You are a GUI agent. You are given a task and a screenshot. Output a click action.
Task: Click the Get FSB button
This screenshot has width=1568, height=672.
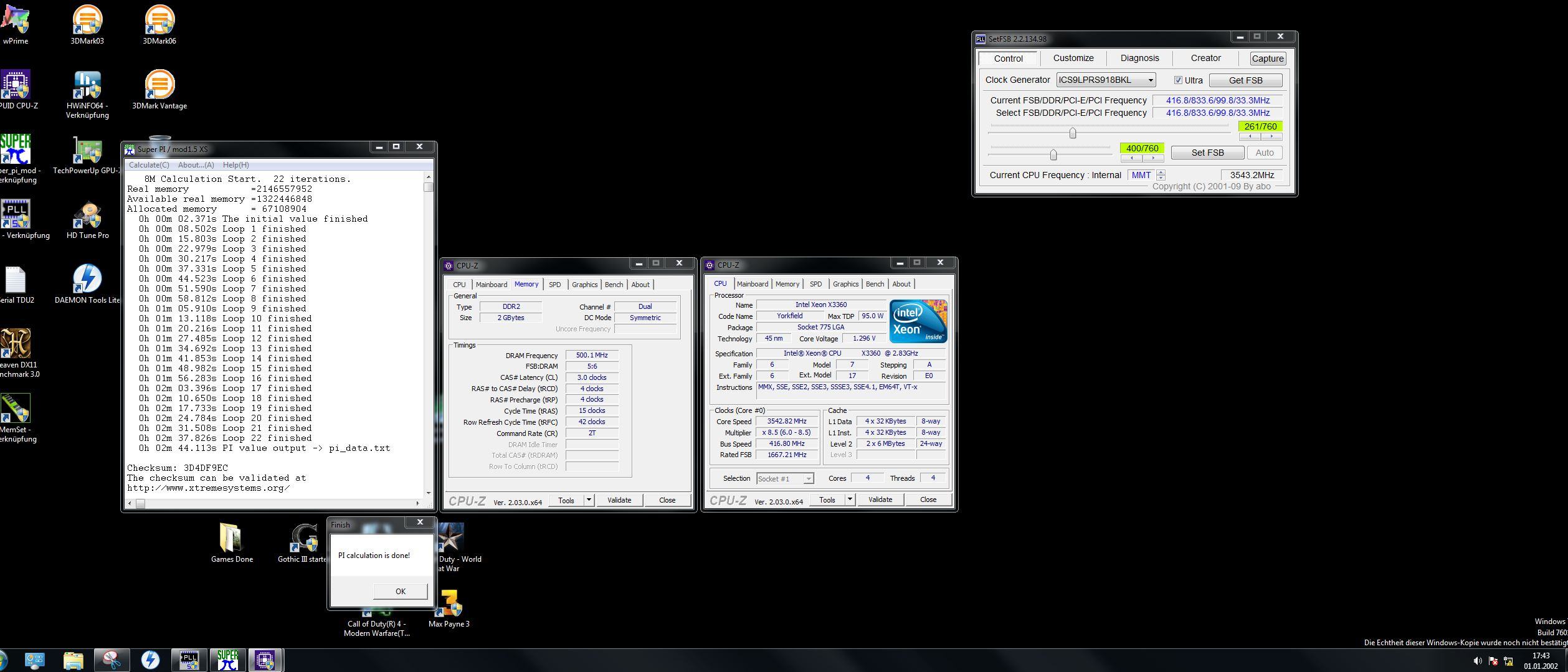[1245, 80]
